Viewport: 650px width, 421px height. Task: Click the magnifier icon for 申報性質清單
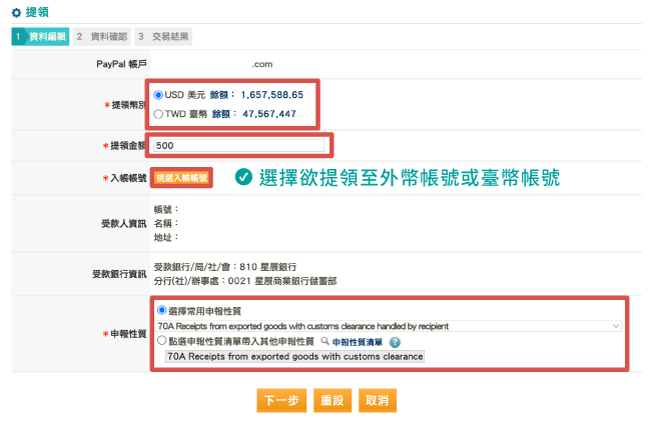pos(324,341)
